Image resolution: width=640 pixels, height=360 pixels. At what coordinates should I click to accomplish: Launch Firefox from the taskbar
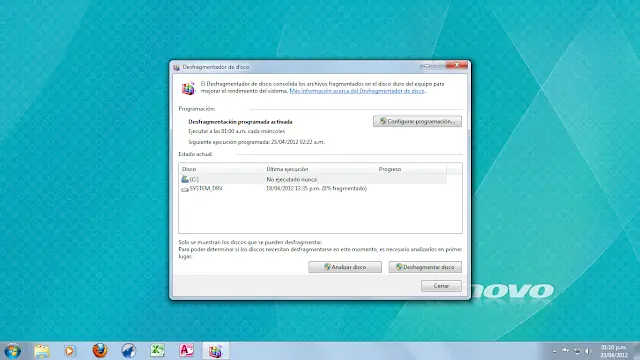click(x=100, y=351)
